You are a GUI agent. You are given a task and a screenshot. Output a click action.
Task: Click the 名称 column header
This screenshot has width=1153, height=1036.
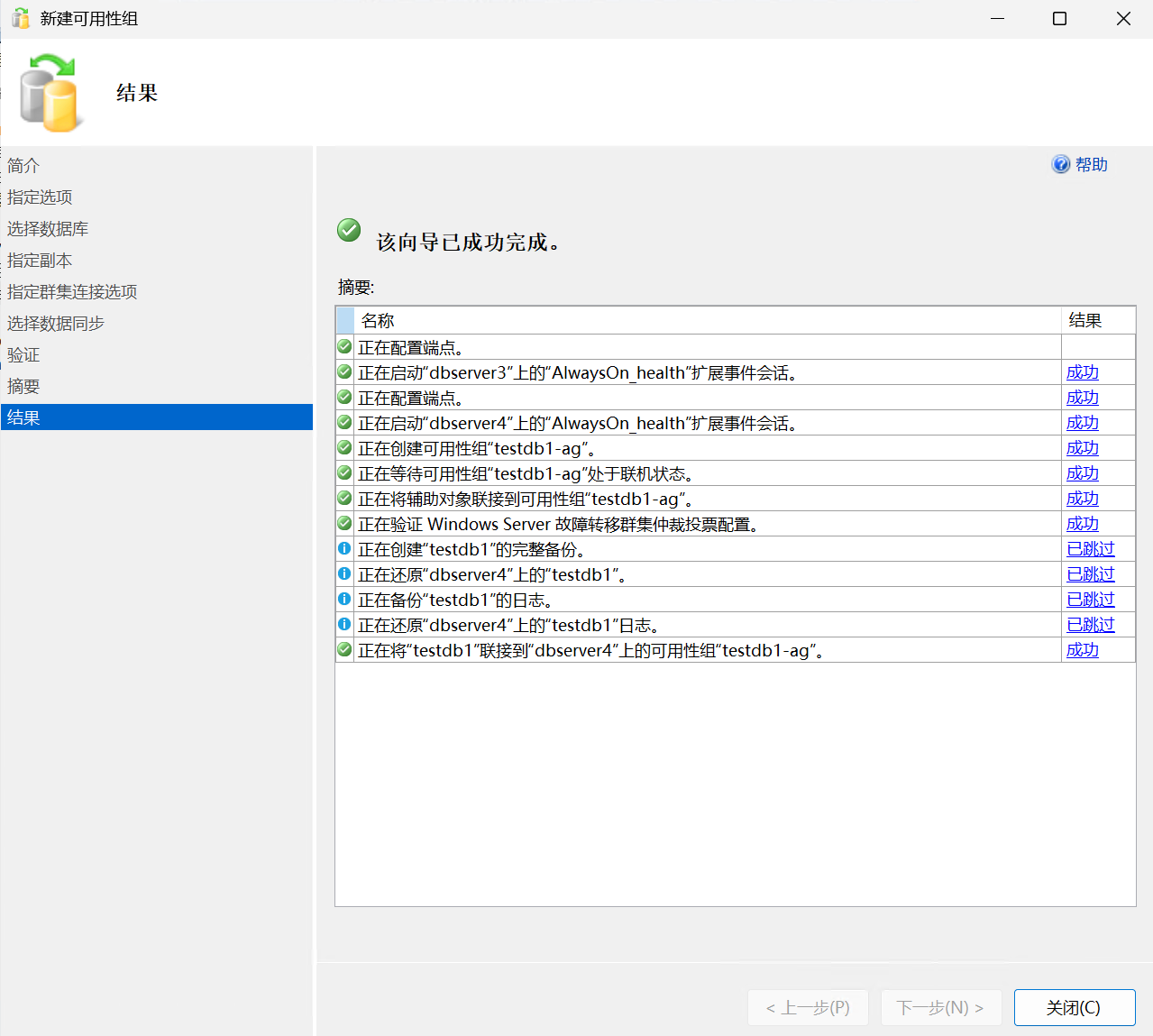pos(378,321)
